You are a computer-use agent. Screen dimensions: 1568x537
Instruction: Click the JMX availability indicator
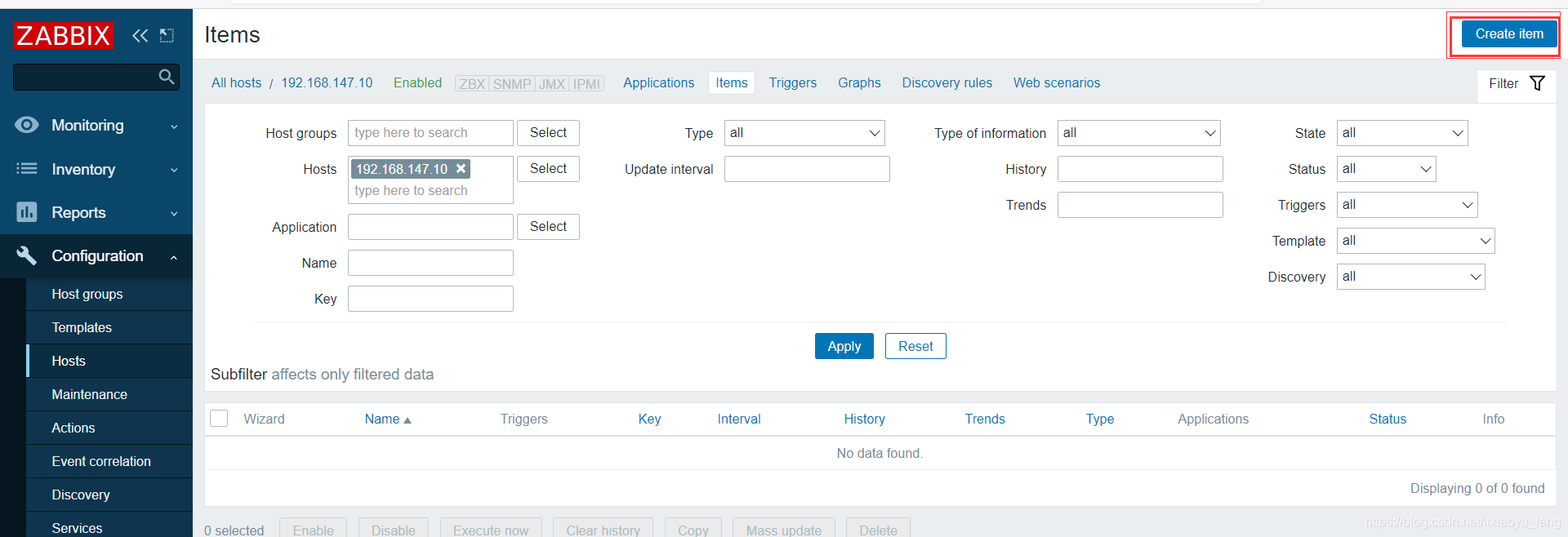pyautogui.click(x=552, y=83)
